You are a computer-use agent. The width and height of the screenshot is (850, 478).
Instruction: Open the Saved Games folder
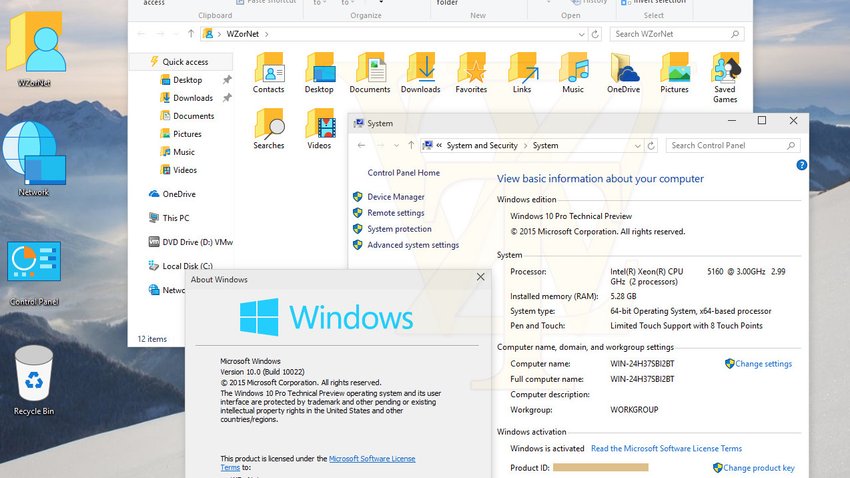[725, 78]
